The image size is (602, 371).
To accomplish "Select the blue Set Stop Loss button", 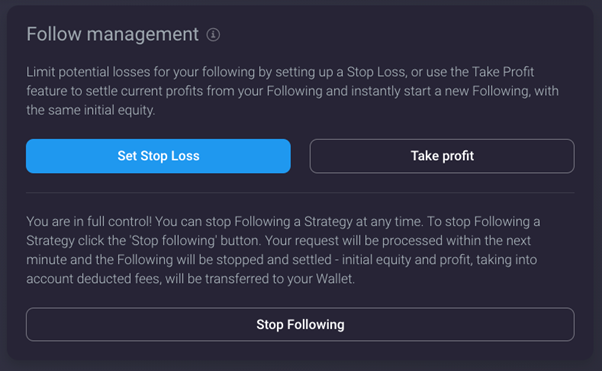I will (x=158, y=156).
